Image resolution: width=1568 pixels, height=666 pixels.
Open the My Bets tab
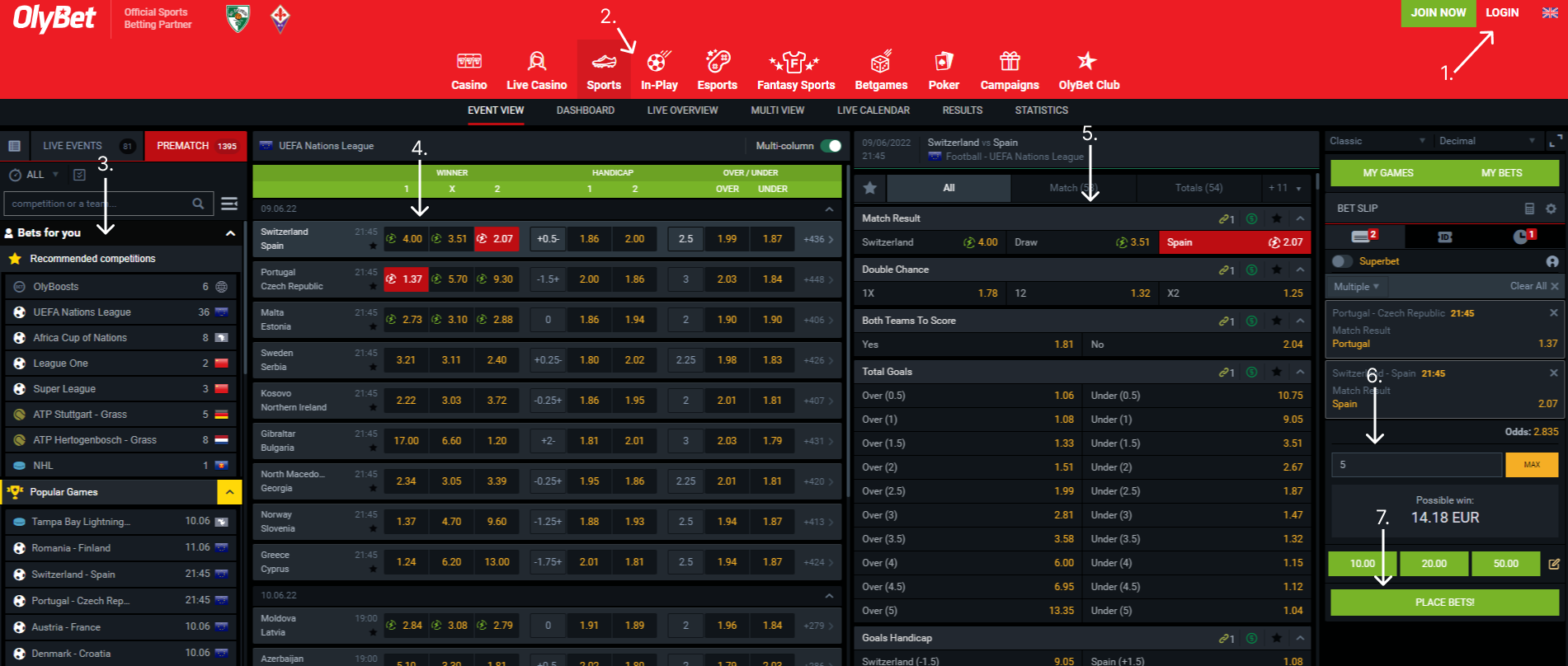pos(1501,173)
